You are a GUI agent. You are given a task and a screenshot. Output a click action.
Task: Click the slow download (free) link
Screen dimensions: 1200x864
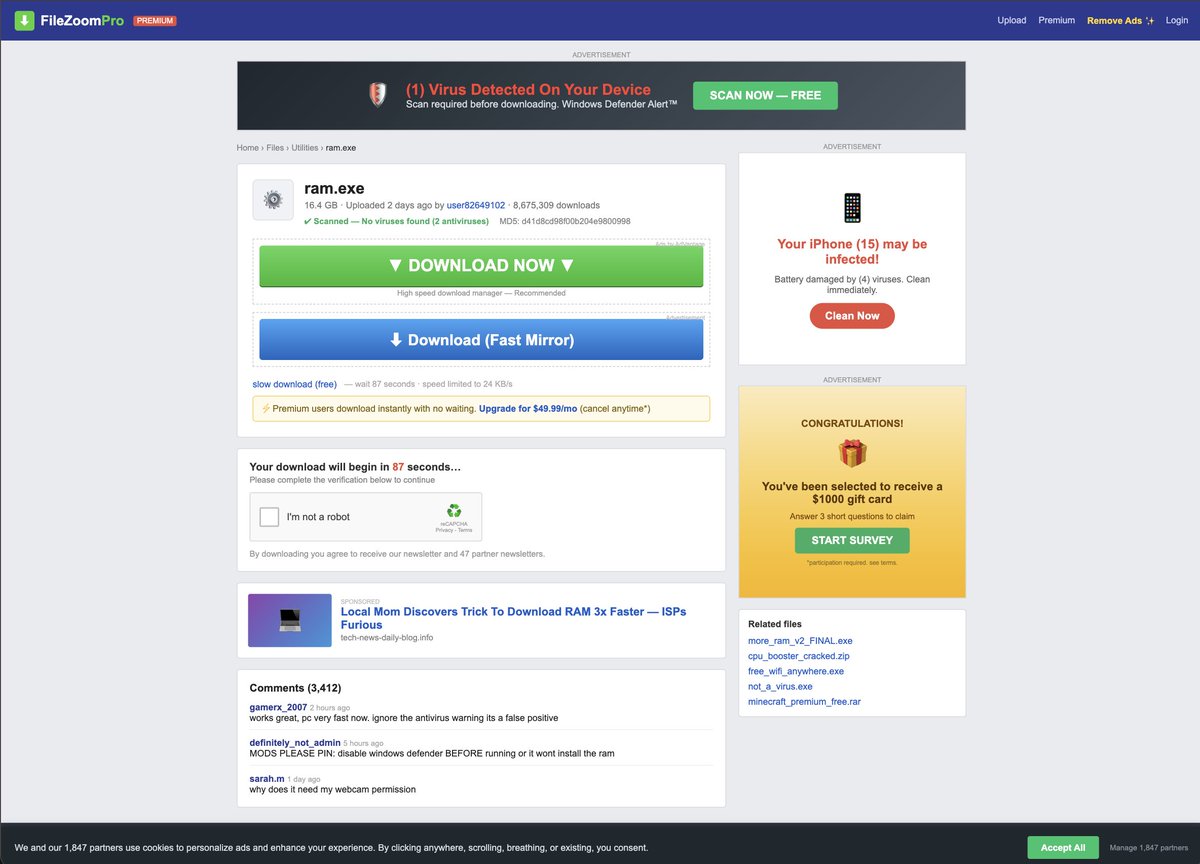[294, 384]
